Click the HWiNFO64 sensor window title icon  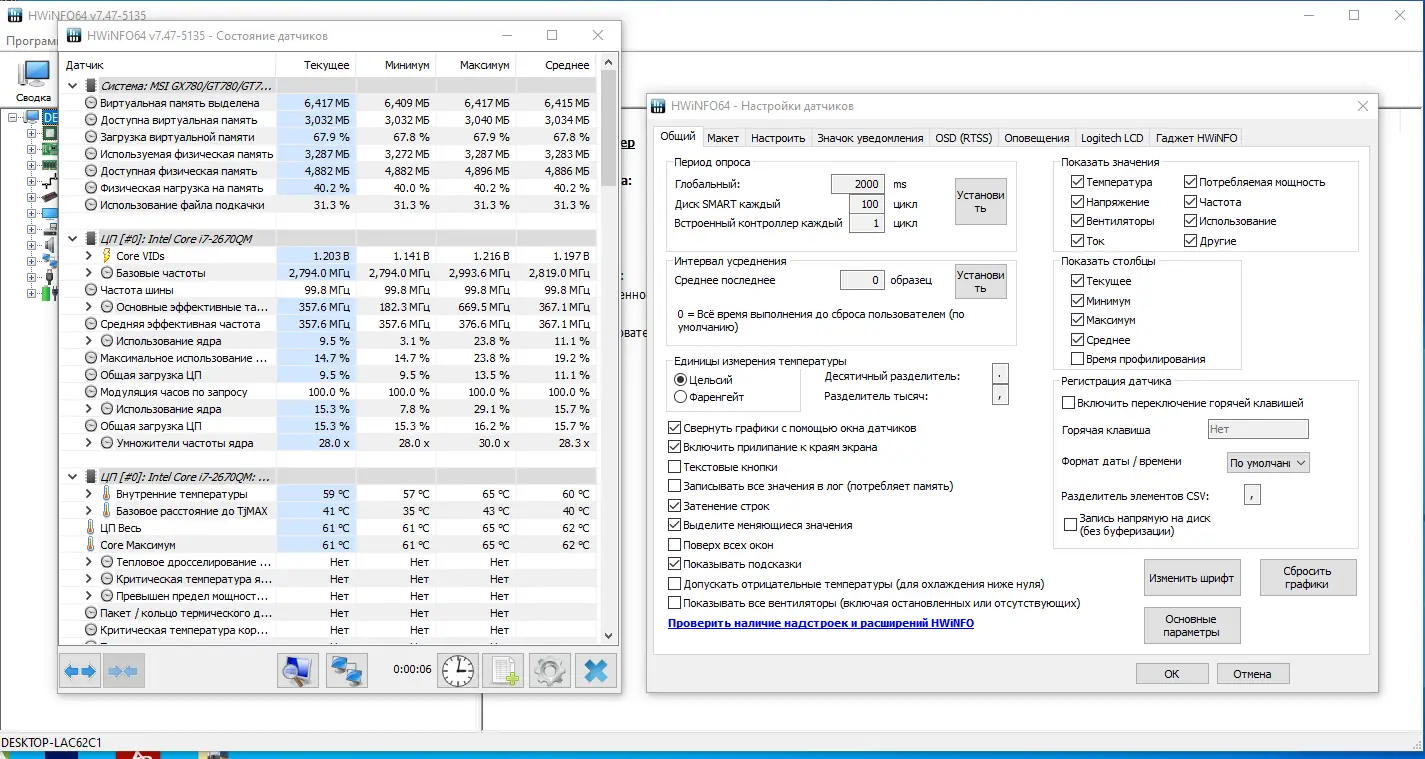[x=74, y=35]
